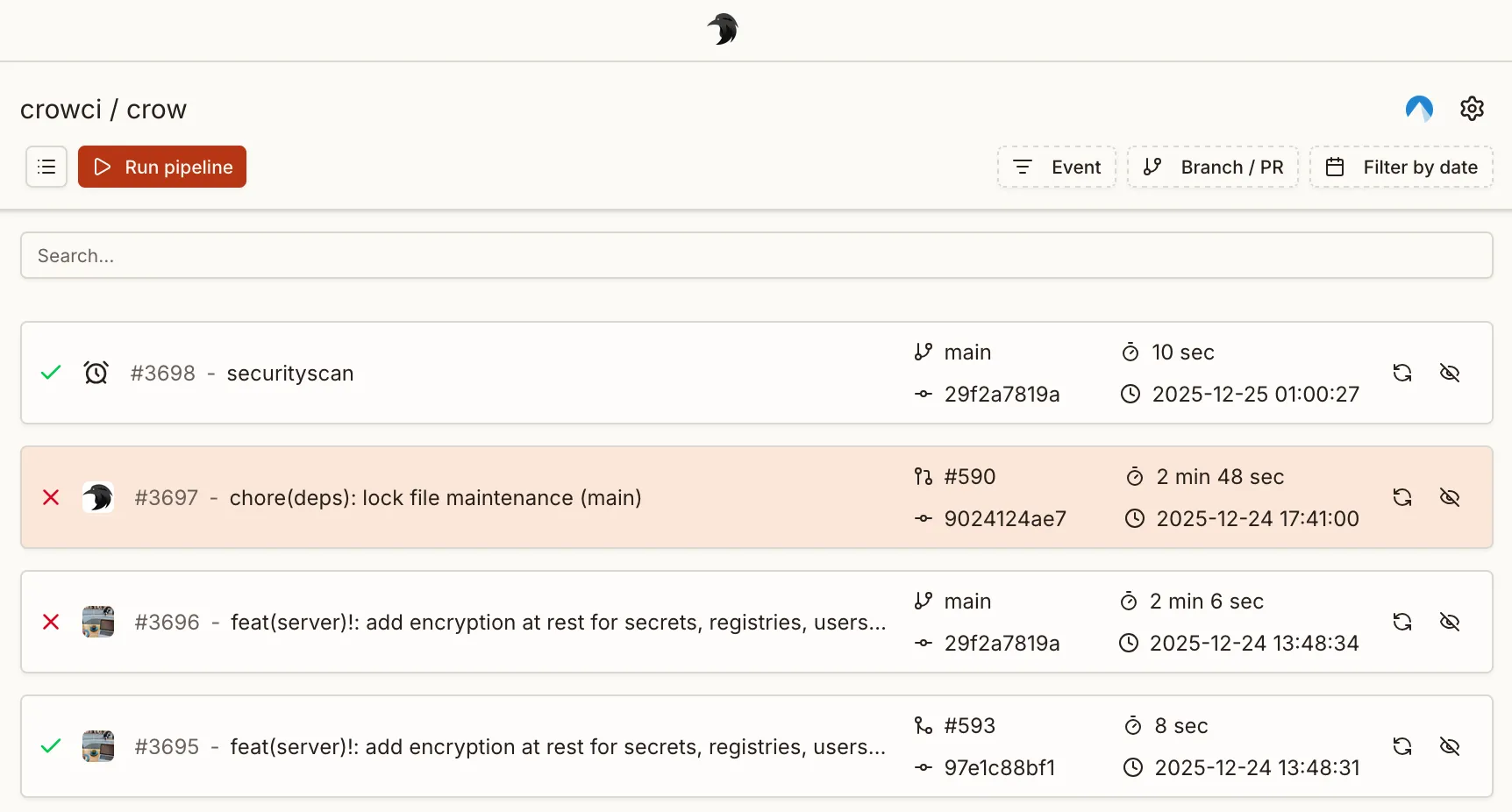Toggle visibility of pipeline #3695
This screenshot has height=812, width=1512.
[1450, 746]
